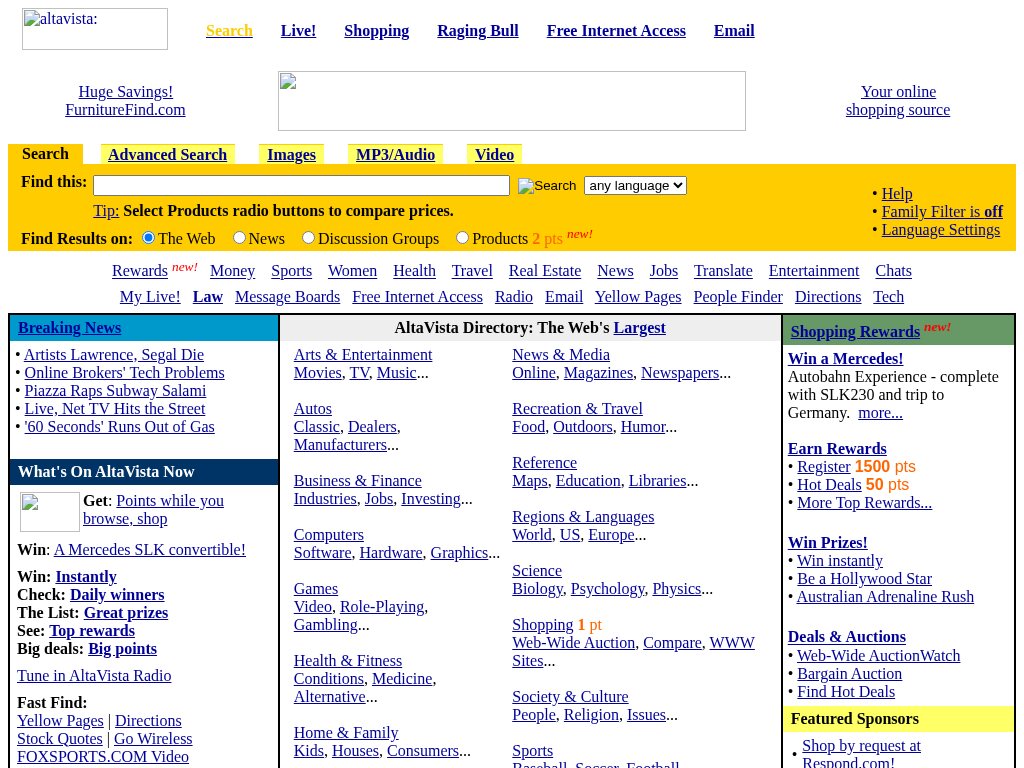Viewport: 1024px width, 768px height.
Task: Open the Computers directory category
Action: click(328, 535)
